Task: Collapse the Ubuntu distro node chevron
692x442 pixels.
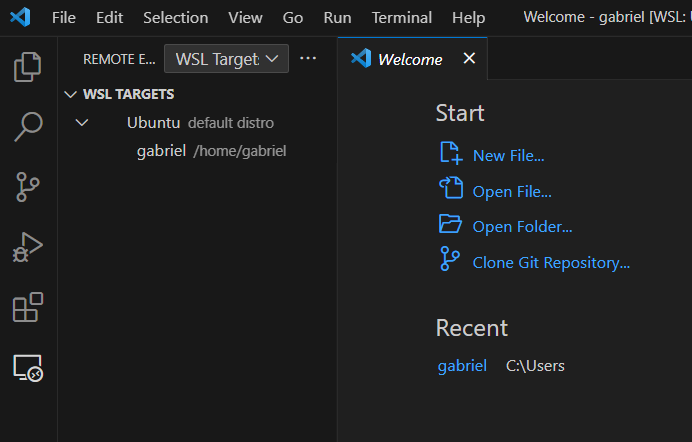Action: pos(82,123)
